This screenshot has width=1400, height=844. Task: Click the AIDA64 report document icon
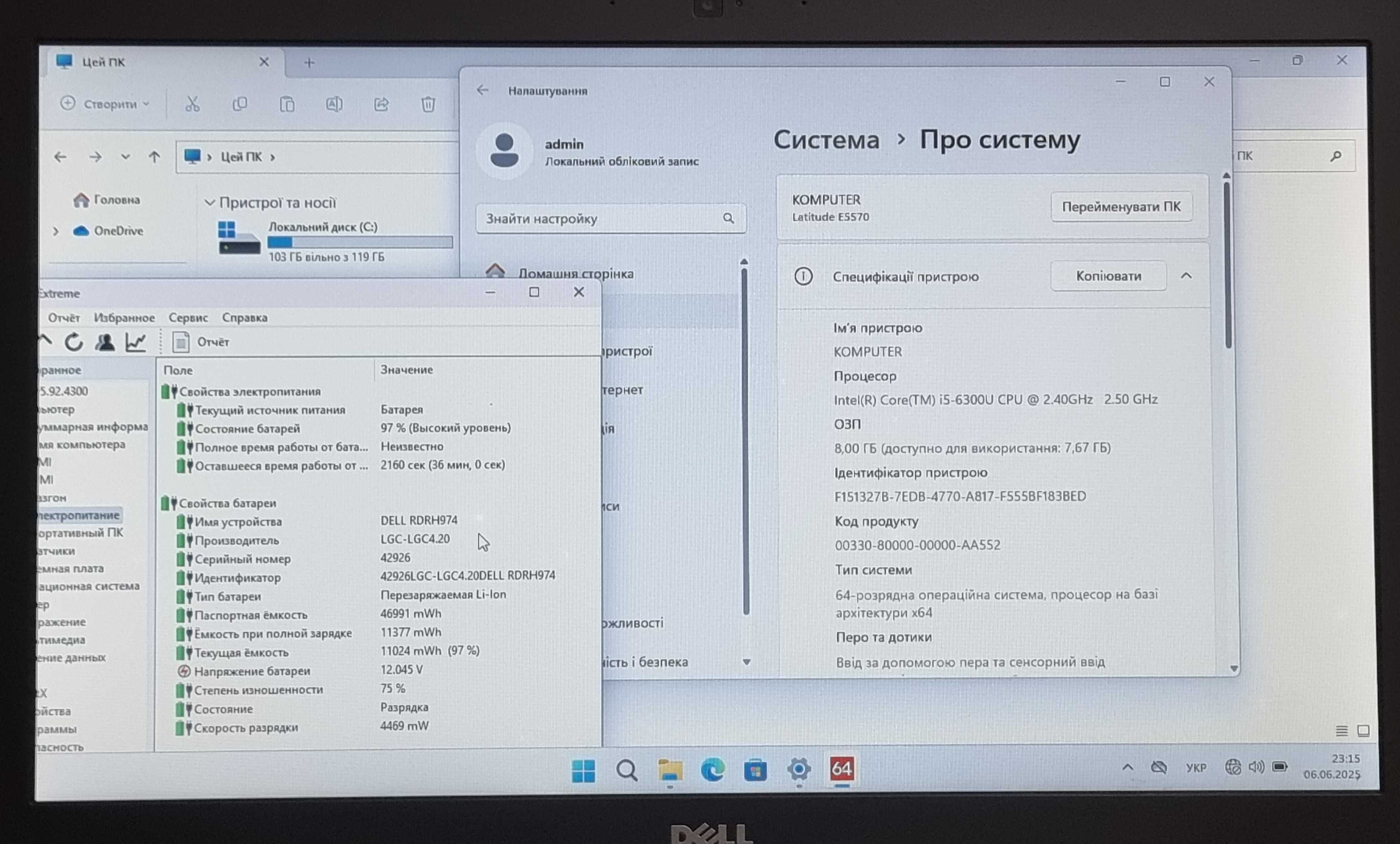pyautogui.click(x=181, y=341)
